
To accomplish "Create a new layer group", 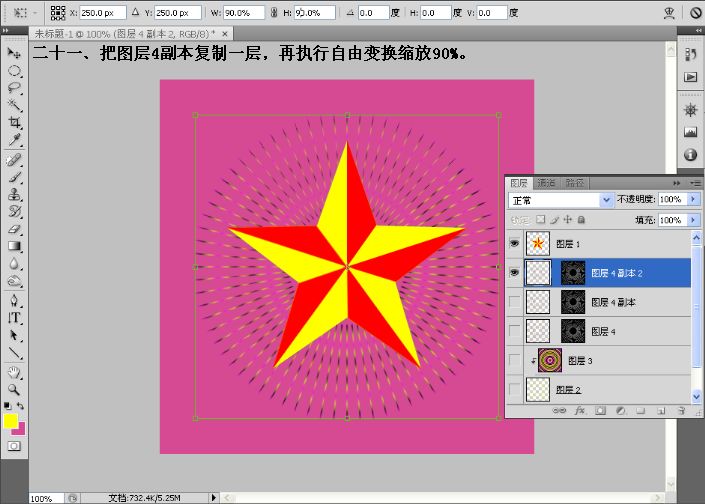I will pyautogui.click(x=641, y=410).
